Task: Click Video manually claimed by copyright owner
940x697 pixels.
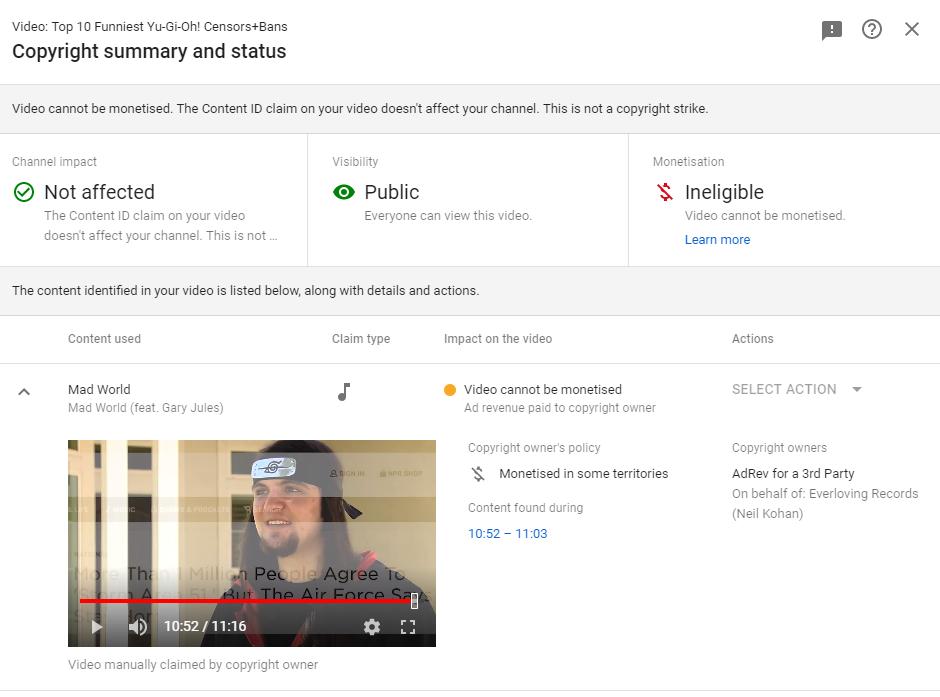Action: point(192,665)
